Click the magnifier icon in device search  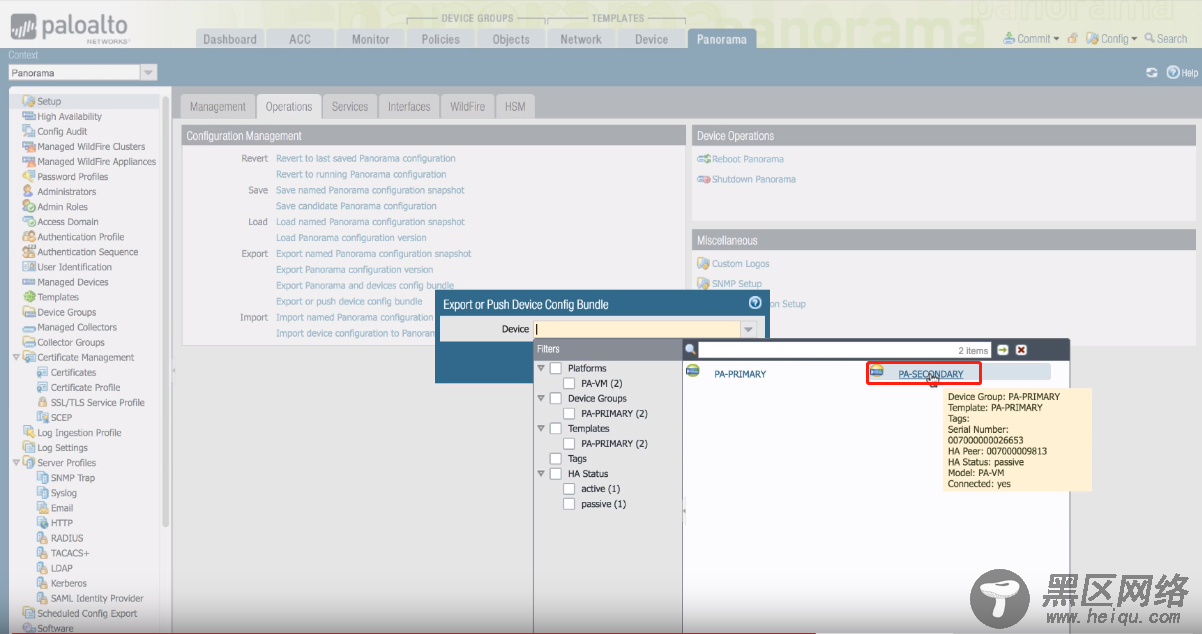coord(690,350)
